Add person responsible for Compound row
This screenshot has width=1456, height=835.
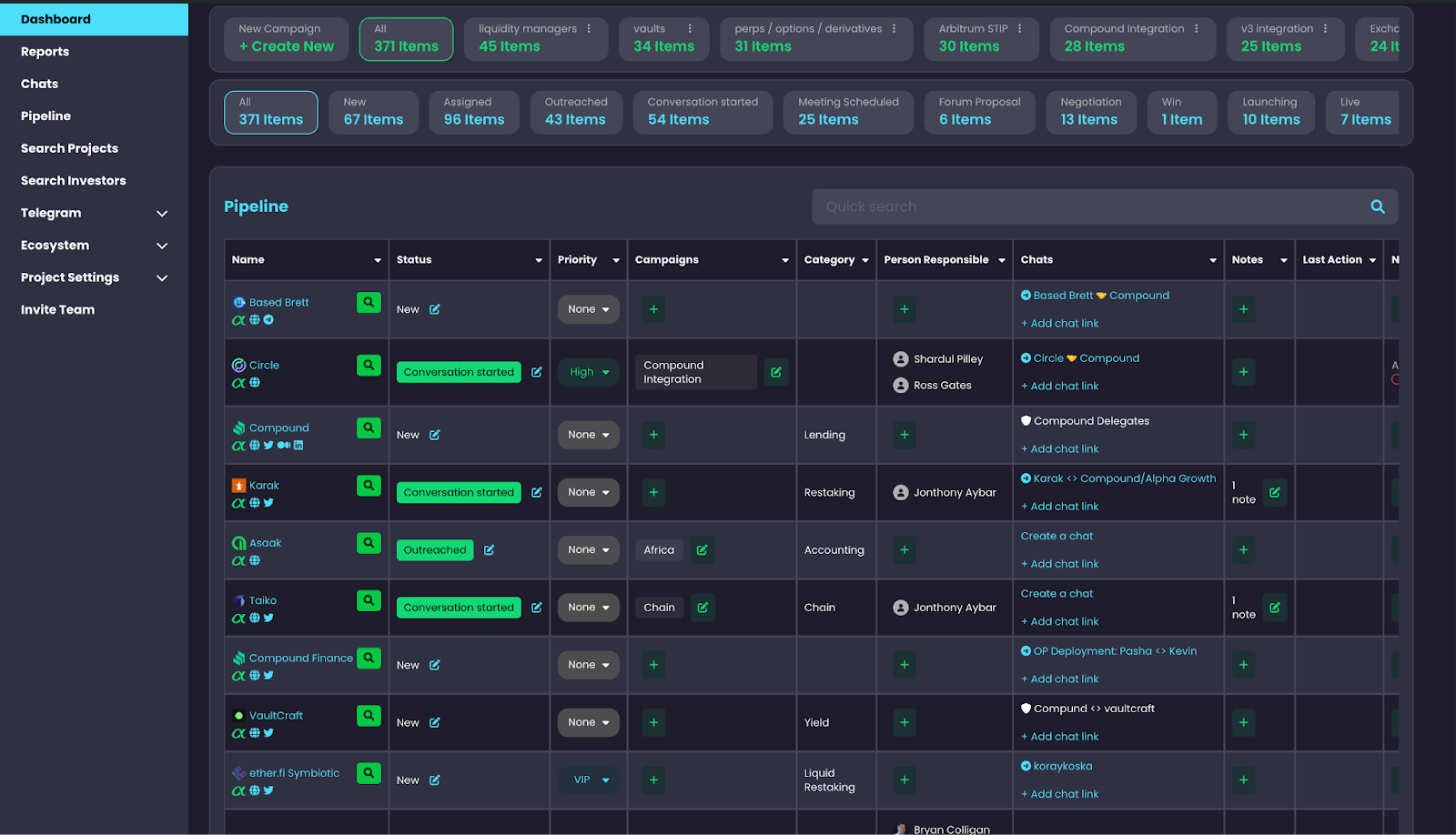click(x=905, y=435)
